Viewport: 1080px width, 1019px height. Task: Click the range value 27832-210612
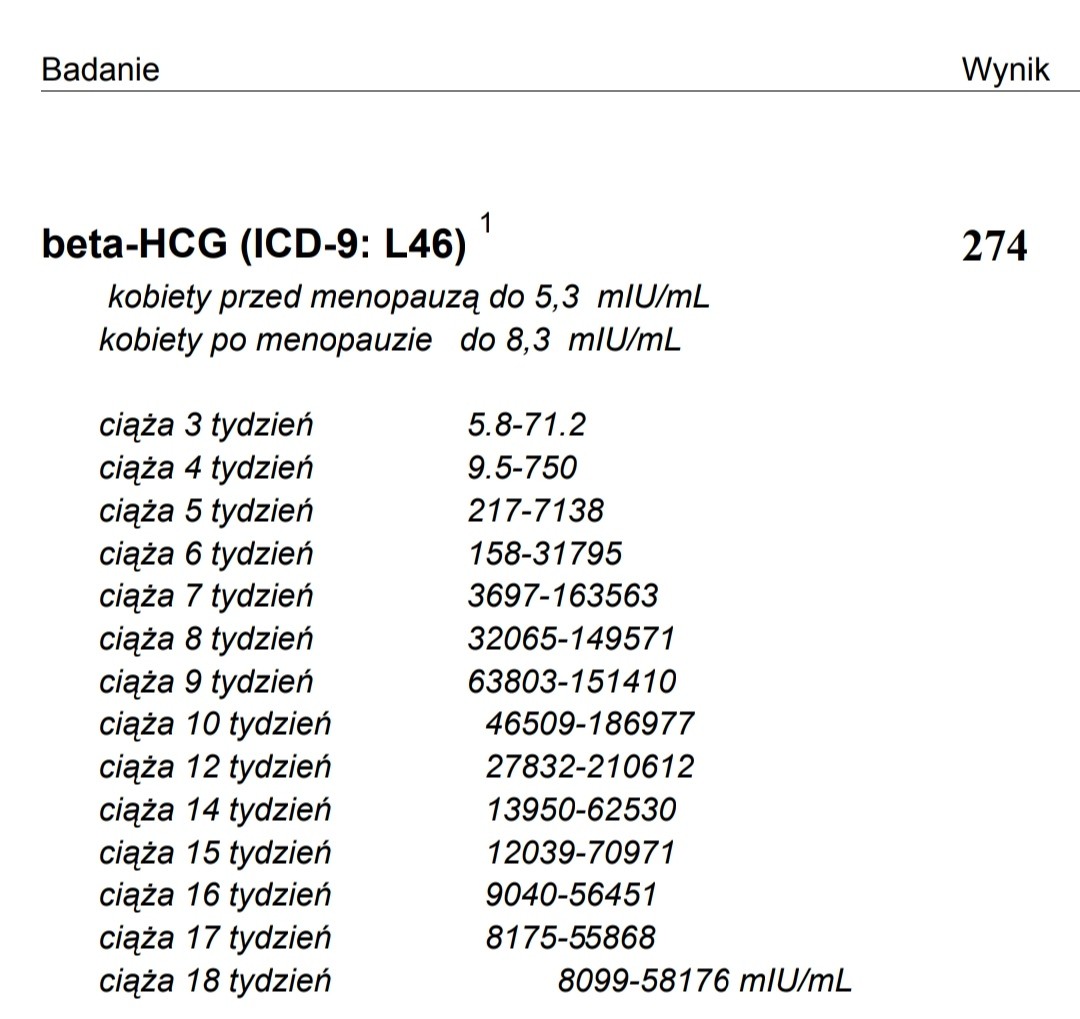tap(589, 766)
